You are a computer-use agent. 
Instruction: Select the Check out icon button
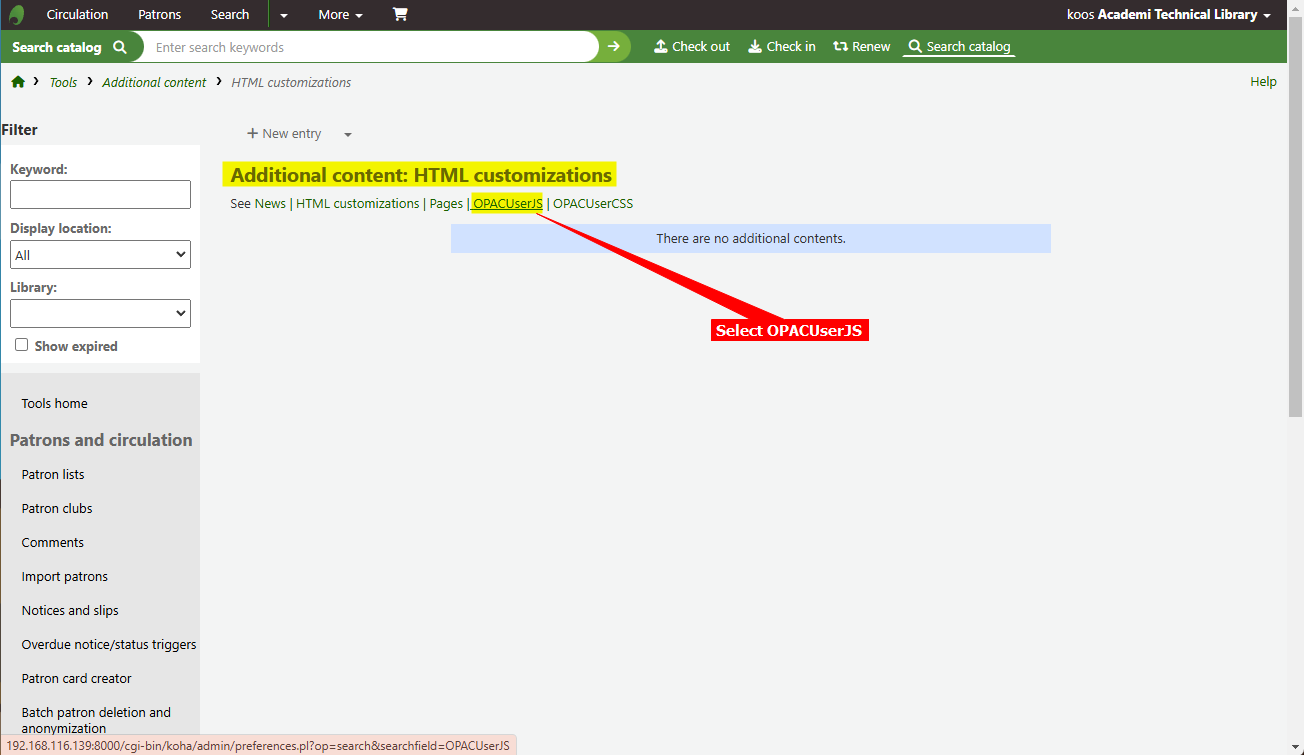coord(692,47)
